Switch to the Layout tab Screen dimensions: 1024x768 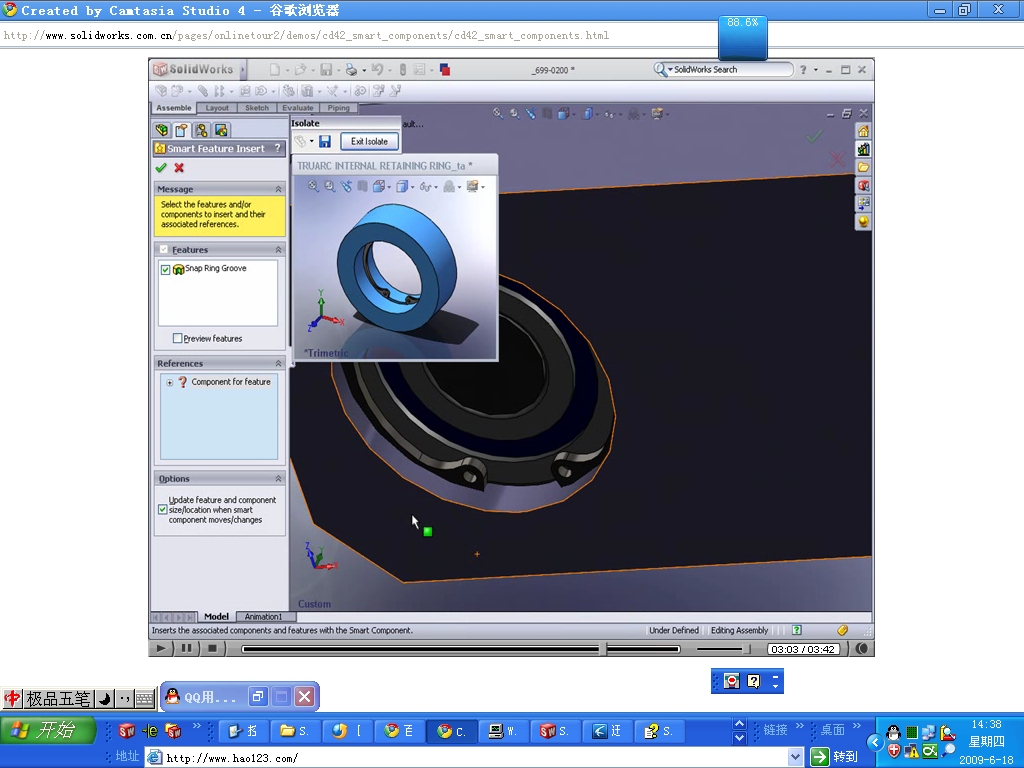pyautogui.click(x=217, y=108)
